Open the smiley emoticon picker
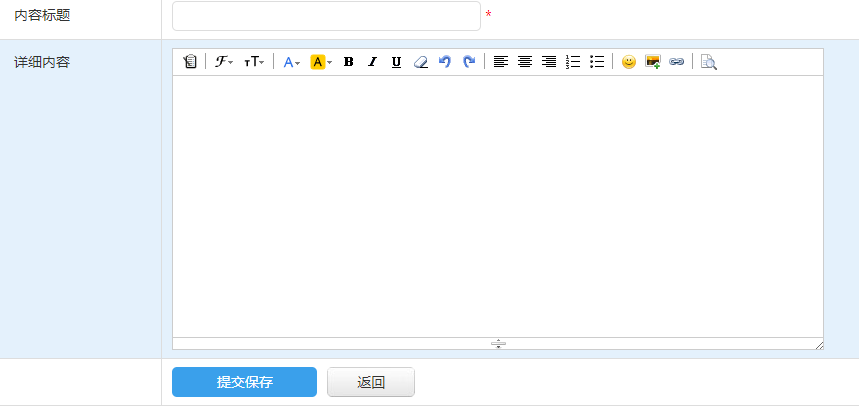The height and width of the screenshot is (417, 859). click(628, 62)
